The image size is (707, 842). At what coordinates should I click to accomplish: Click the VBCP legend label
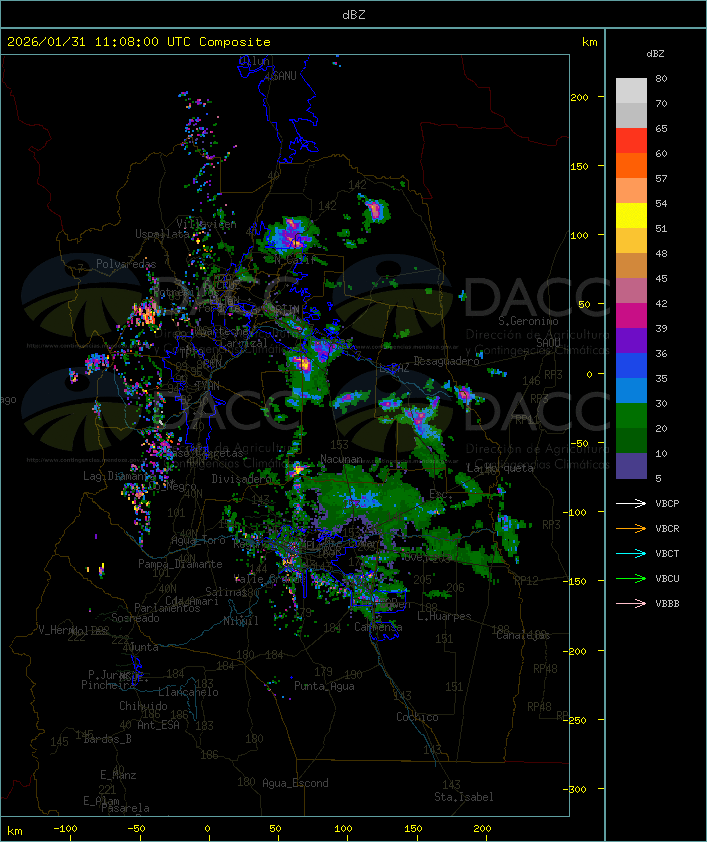coord(667,503)
